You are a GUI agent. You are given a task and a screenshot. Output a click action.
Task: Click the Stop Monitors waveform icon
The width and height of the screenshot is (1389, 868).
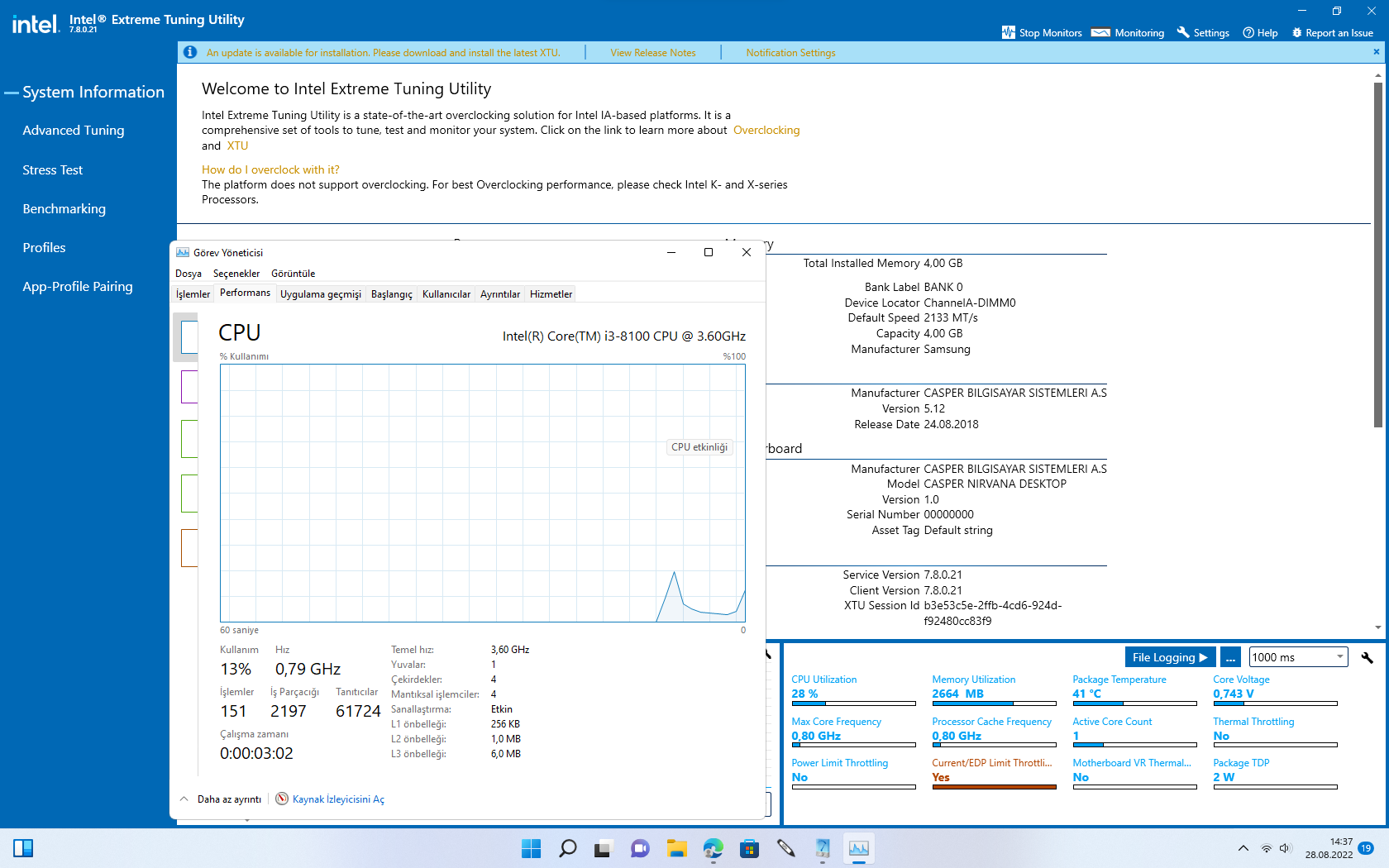1008,32
